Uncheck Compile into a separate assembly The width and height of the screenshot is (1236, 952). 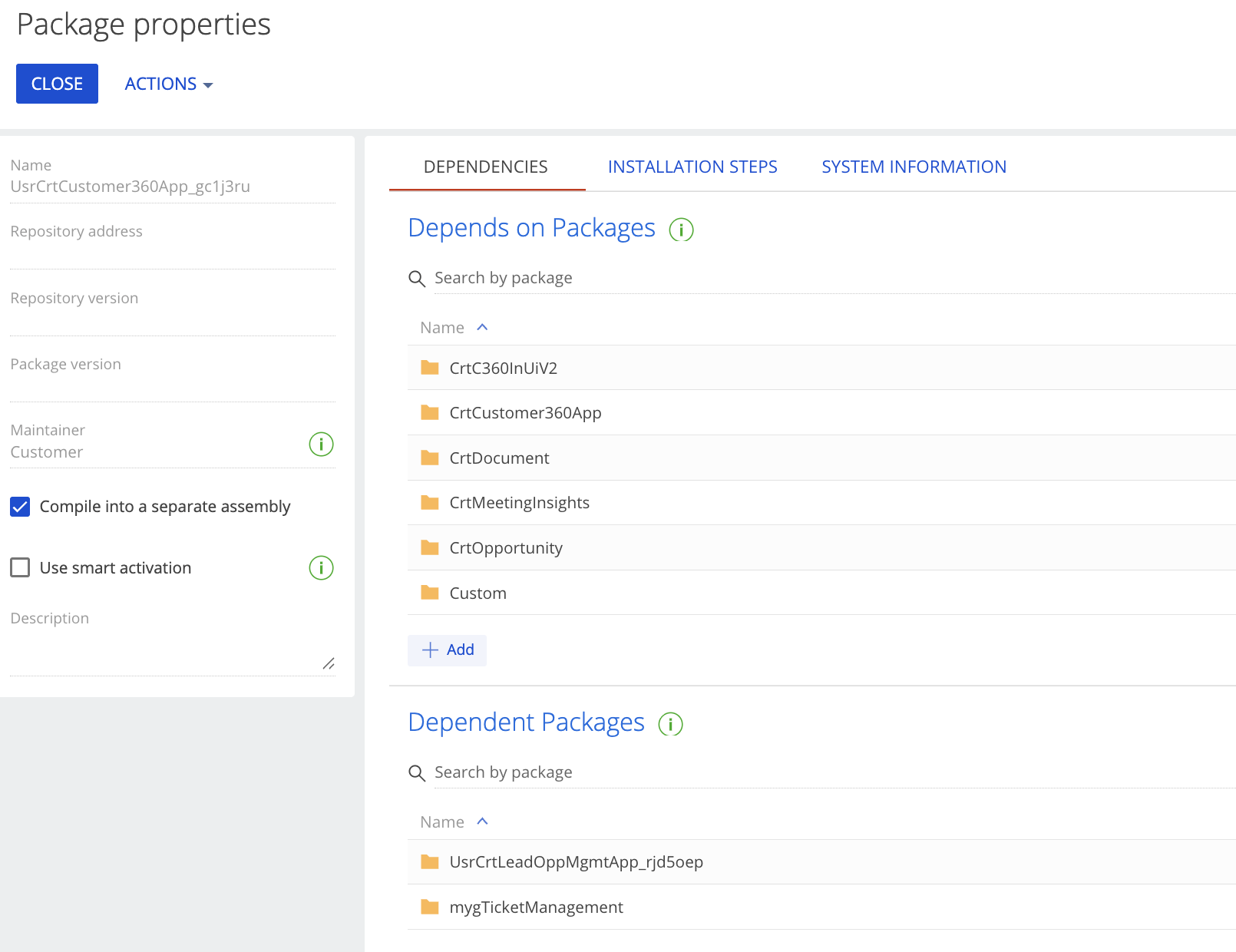pyautogui.click(x=20, y=507)
